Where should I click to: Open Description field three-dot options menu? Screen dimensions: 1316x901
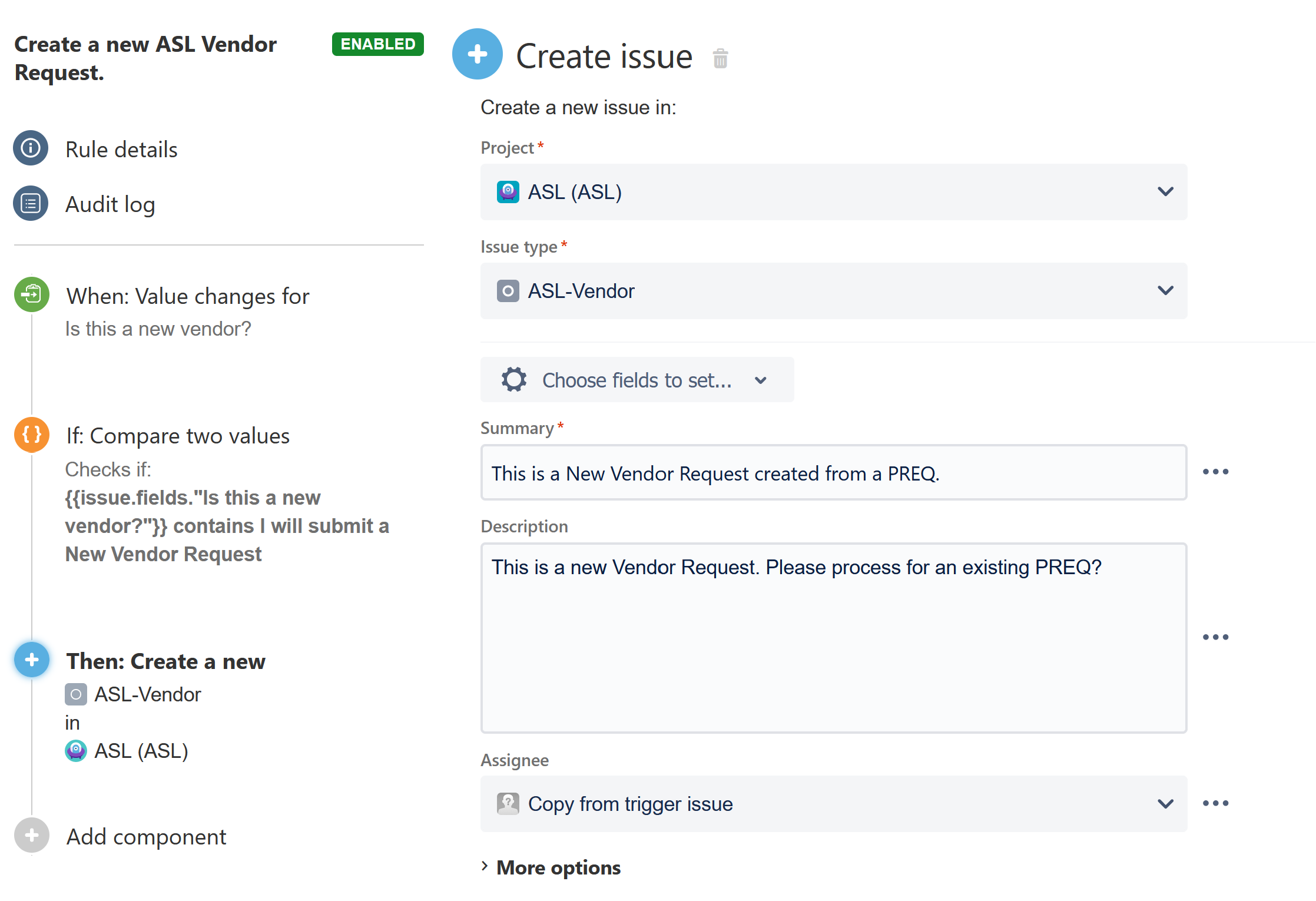point(1215,637)
